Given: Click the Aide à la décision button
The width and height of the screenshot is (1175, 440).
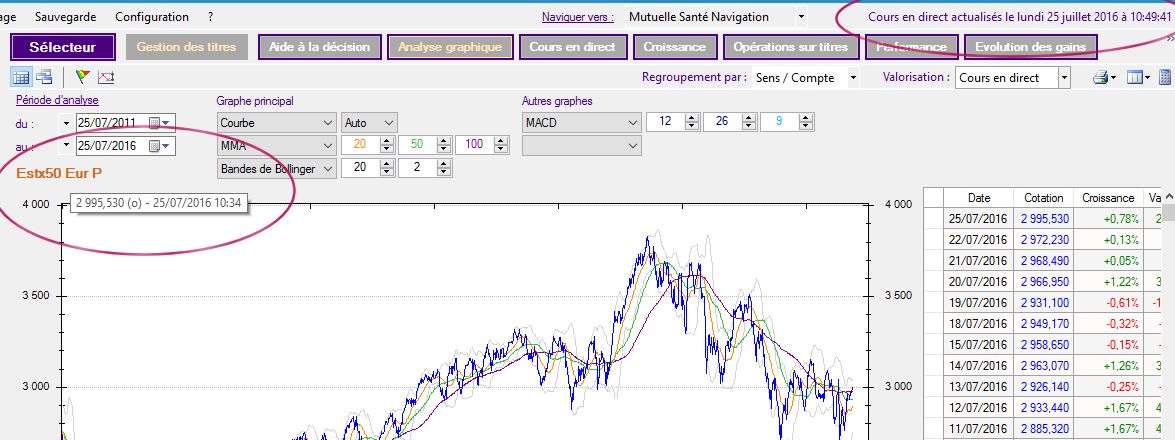Looking at the screenshot, I should coord(320,47).
